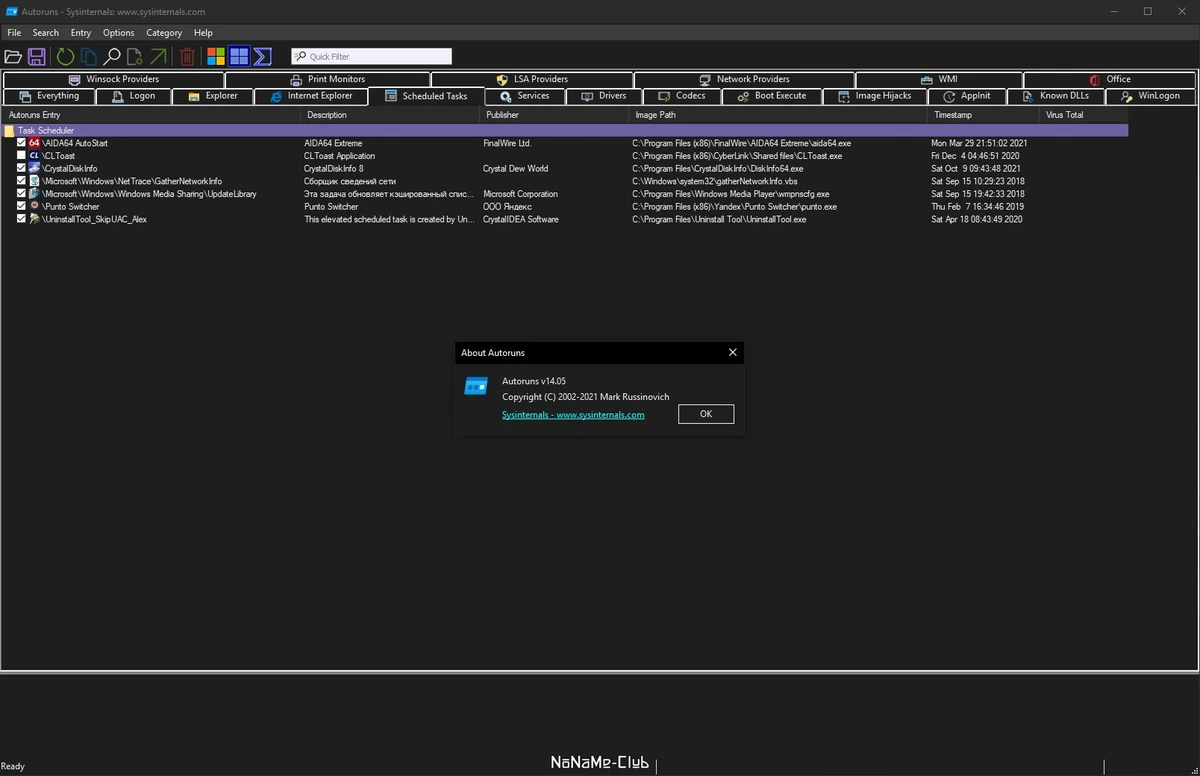Image resolution: width=1200 pixels, height=776 pixels.
Task: Switch to the Internet Explorer tab
Action: tap(310, 96)
